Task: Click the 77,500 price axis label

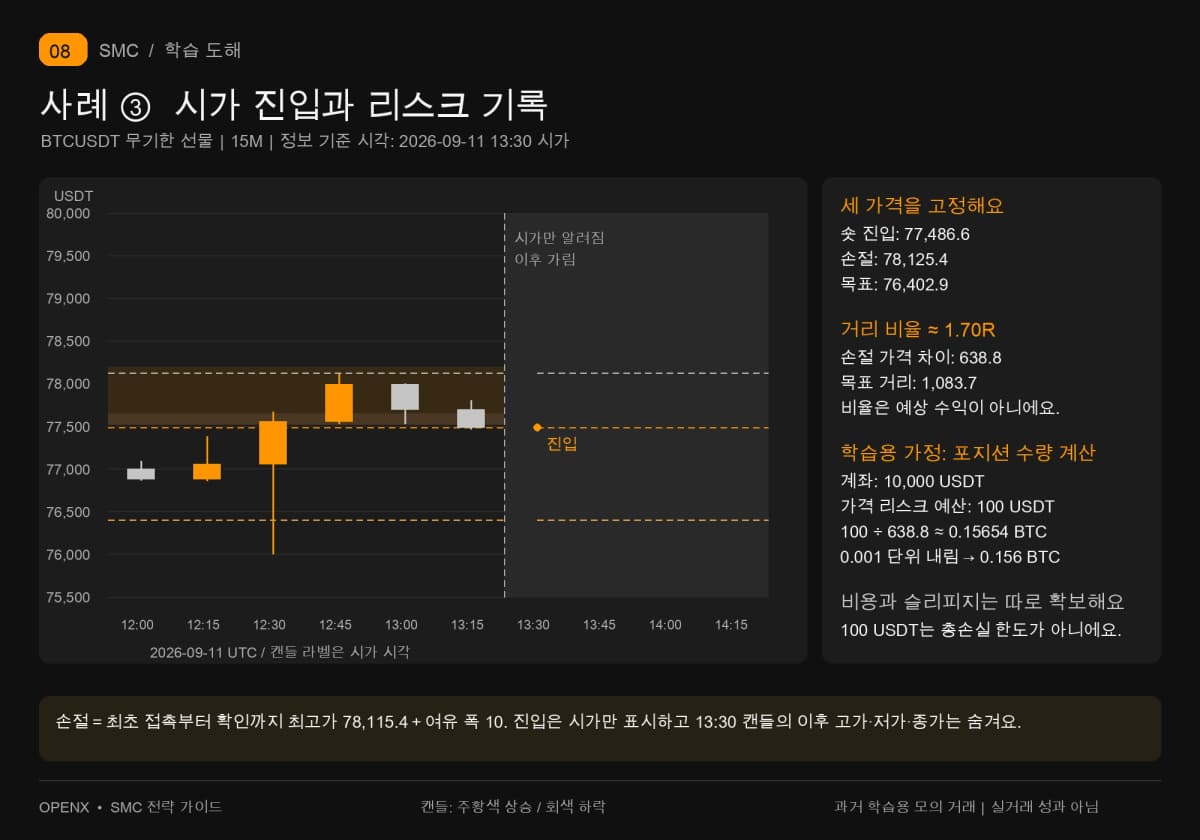Action: tap(68, 427)
